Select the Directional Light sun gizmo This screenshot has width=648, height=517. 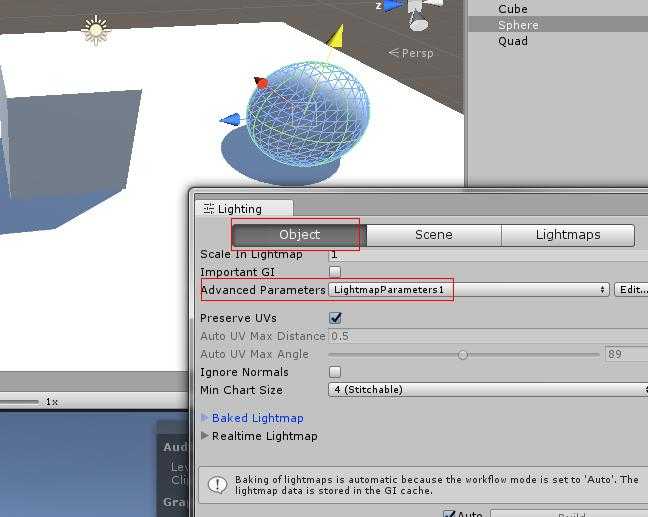96,30
